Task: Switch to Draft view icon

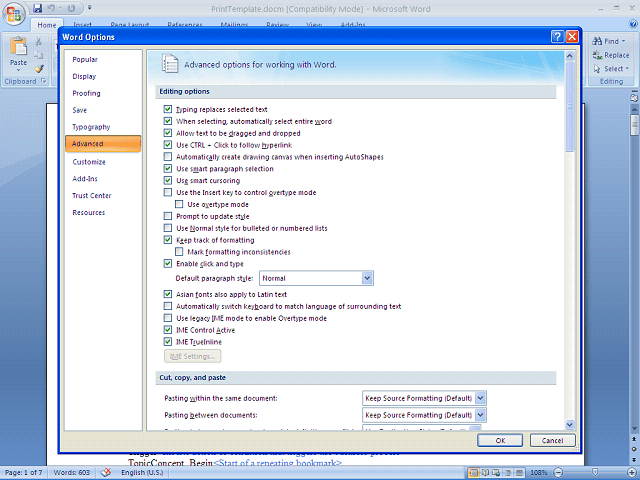Action: (x=519, y=473)
